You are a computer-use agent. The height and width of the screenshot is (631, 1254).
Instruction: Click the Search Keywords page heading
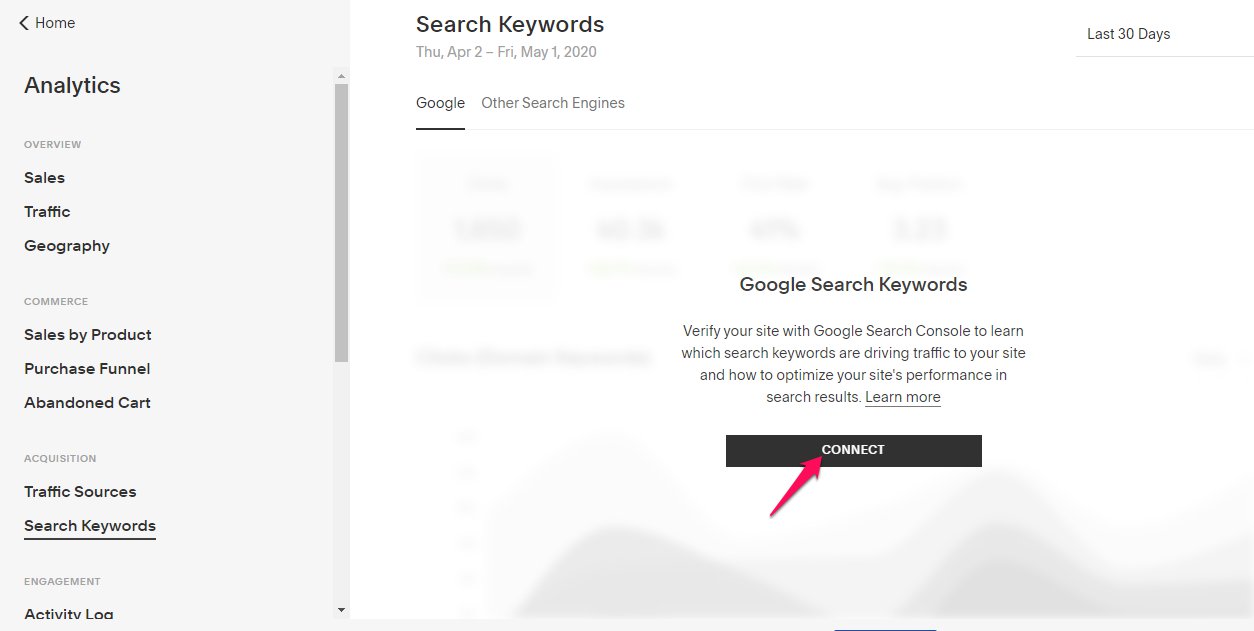click(x=510, y=24)
